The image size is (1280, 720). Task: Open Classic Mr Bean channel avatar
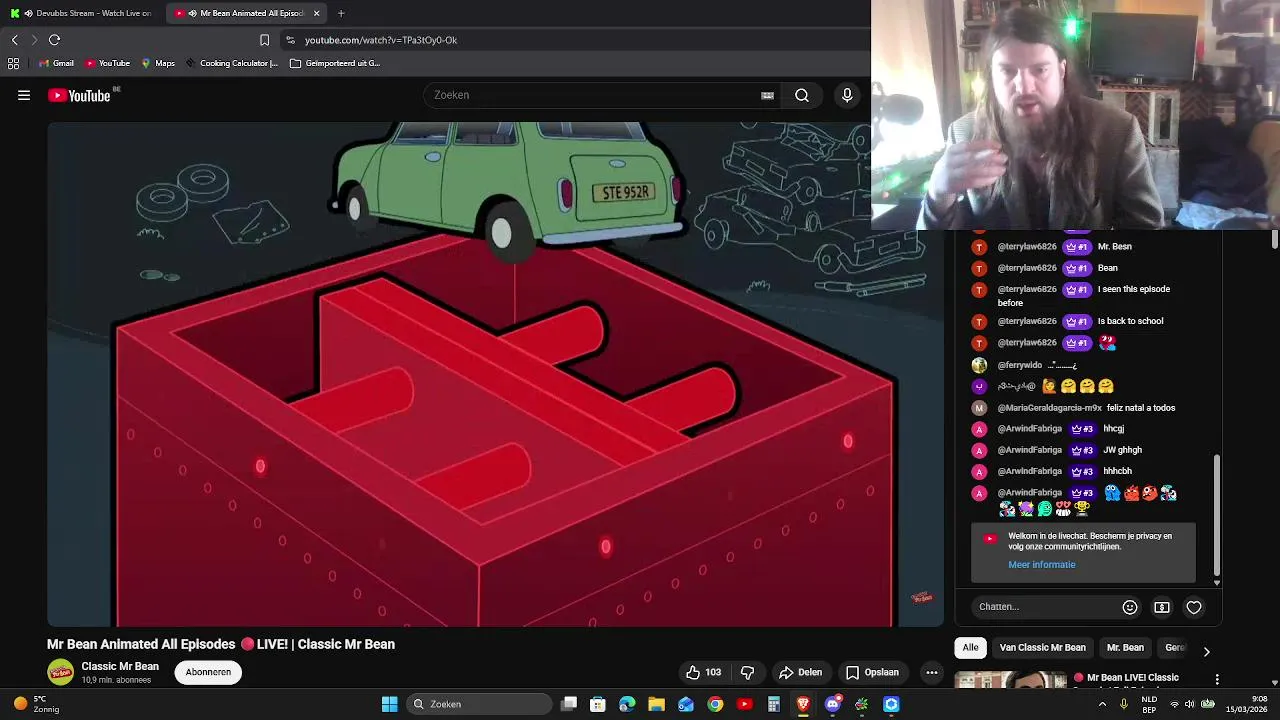tap(61, 672)
